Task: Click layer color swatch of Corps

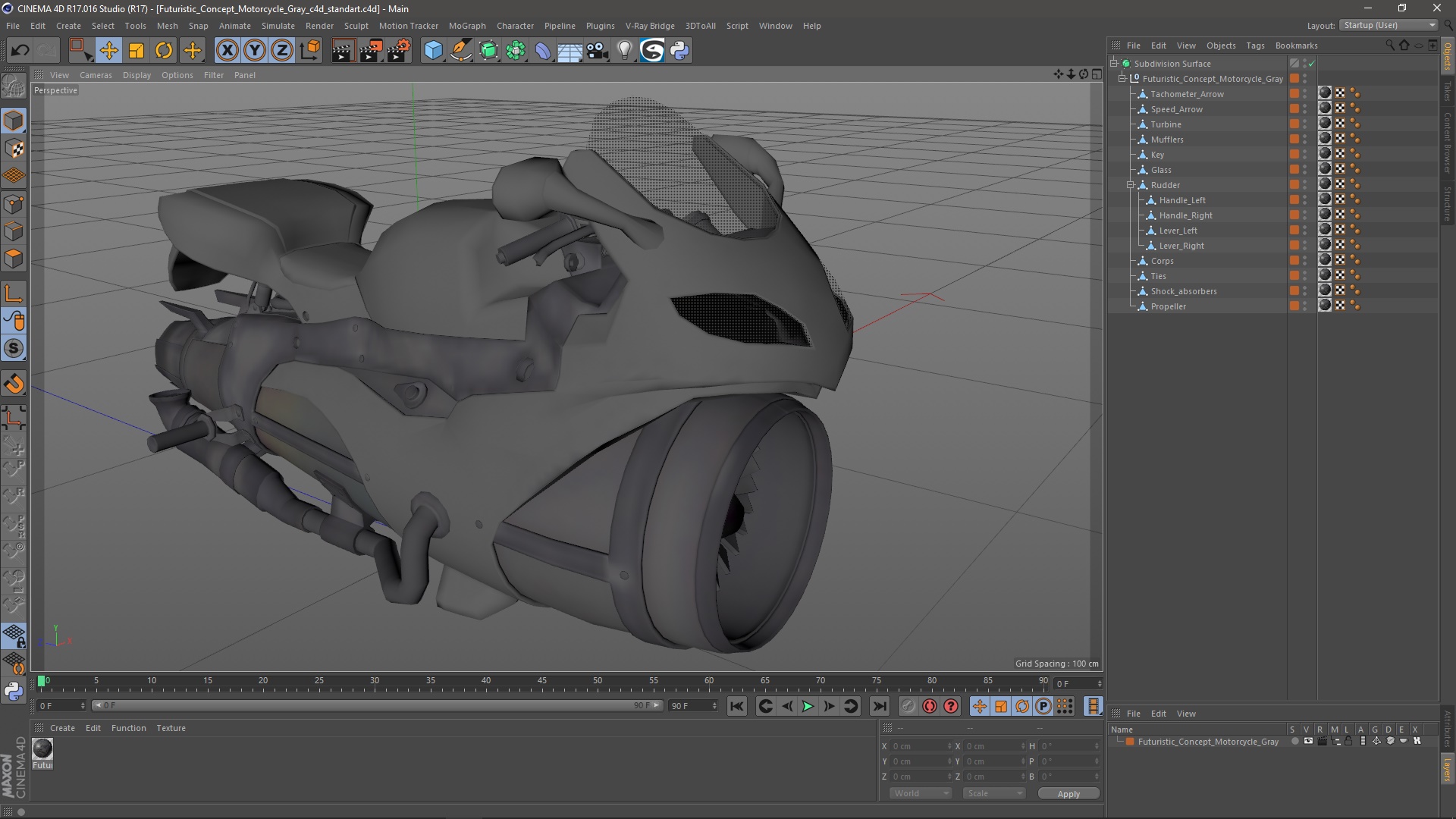Action: pos(1294,260)
